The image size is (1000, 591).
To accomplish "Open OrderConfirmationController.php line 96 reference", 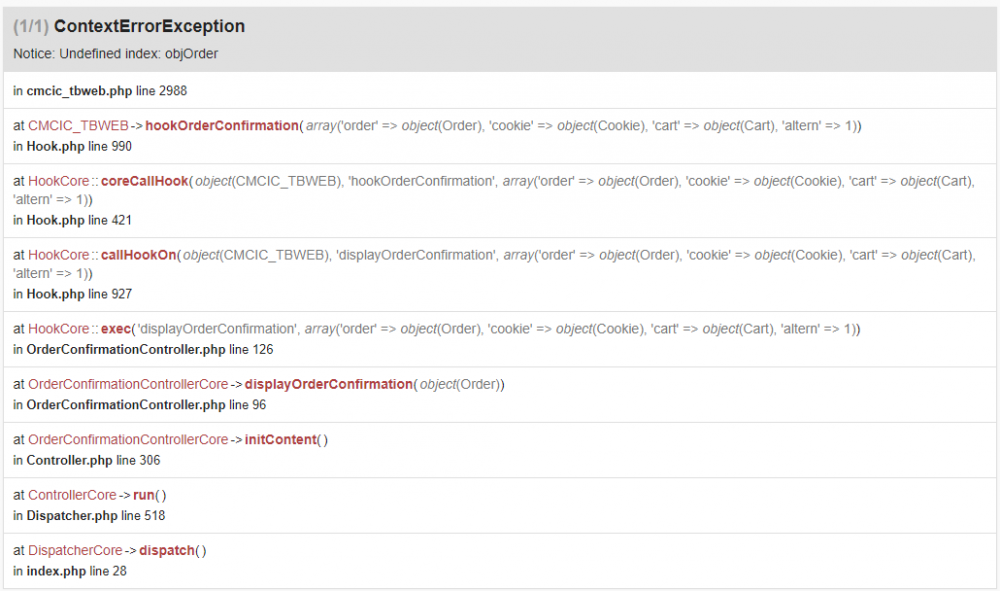I will pyautogui.click(x=146, y=405).
